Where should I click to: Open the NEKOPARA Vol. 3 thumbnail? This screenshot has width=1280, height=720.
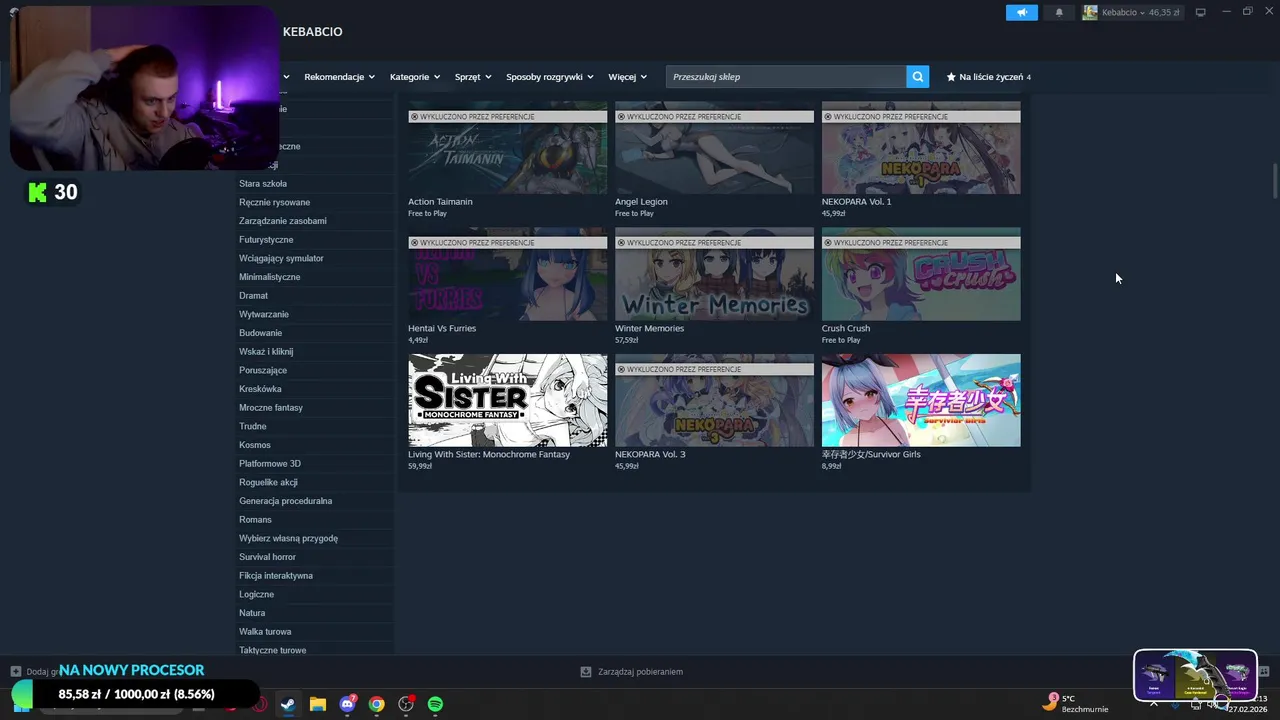[714, 400]
